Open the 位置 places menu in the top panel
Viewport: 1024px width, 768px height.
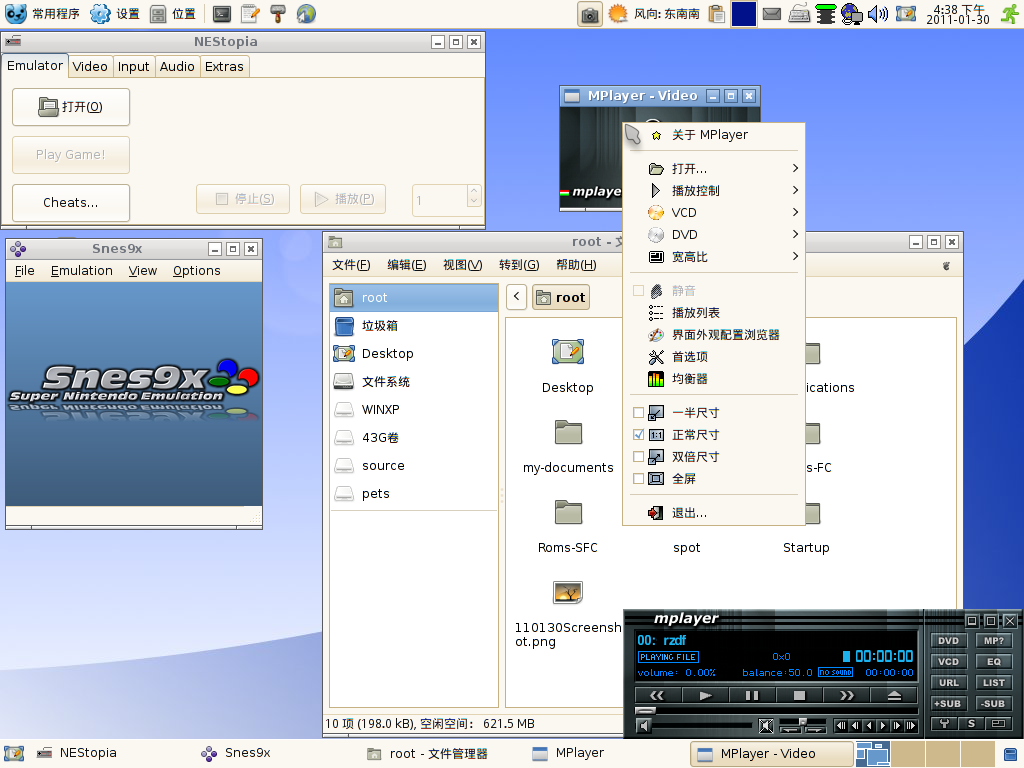tap(172, 14)
